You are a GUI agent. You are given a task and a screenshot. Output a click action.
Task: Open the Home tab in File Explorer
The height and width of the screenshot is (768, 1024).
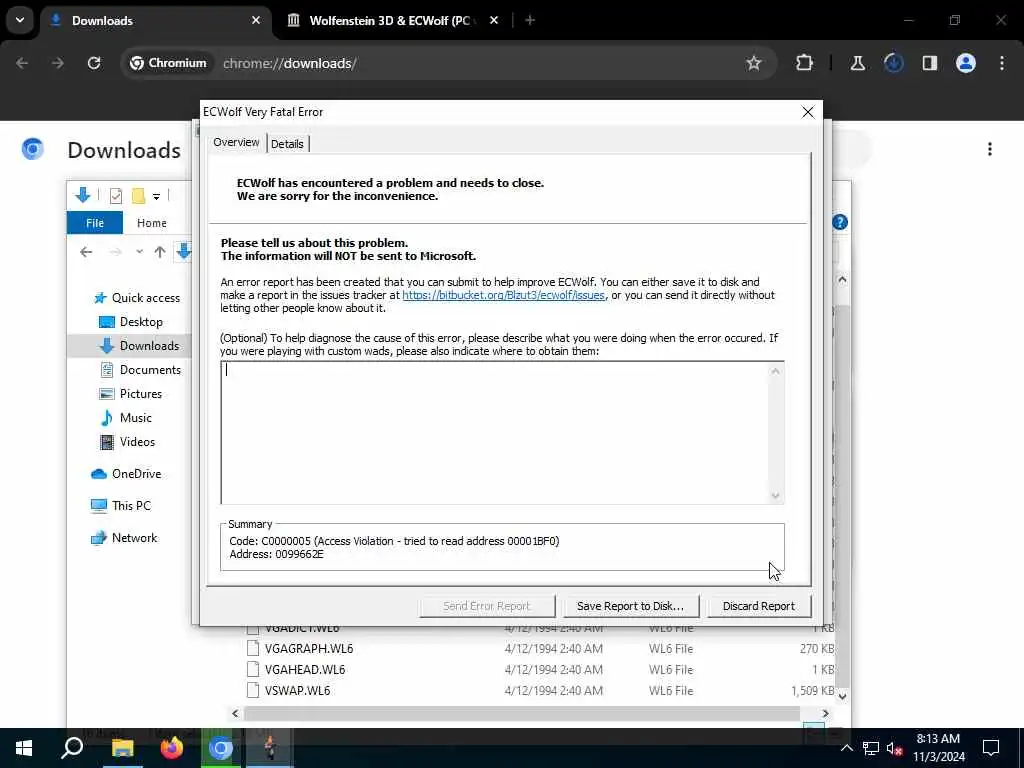(152, 223)
